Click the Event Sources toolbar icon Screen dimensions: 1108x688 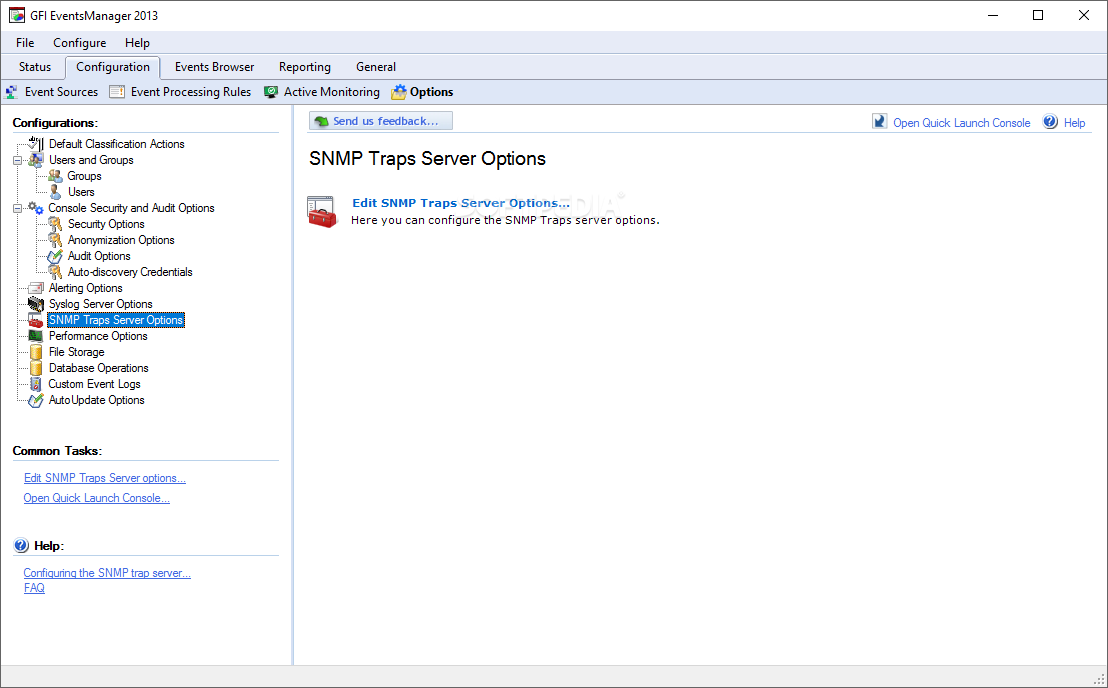tap(11, 92)
